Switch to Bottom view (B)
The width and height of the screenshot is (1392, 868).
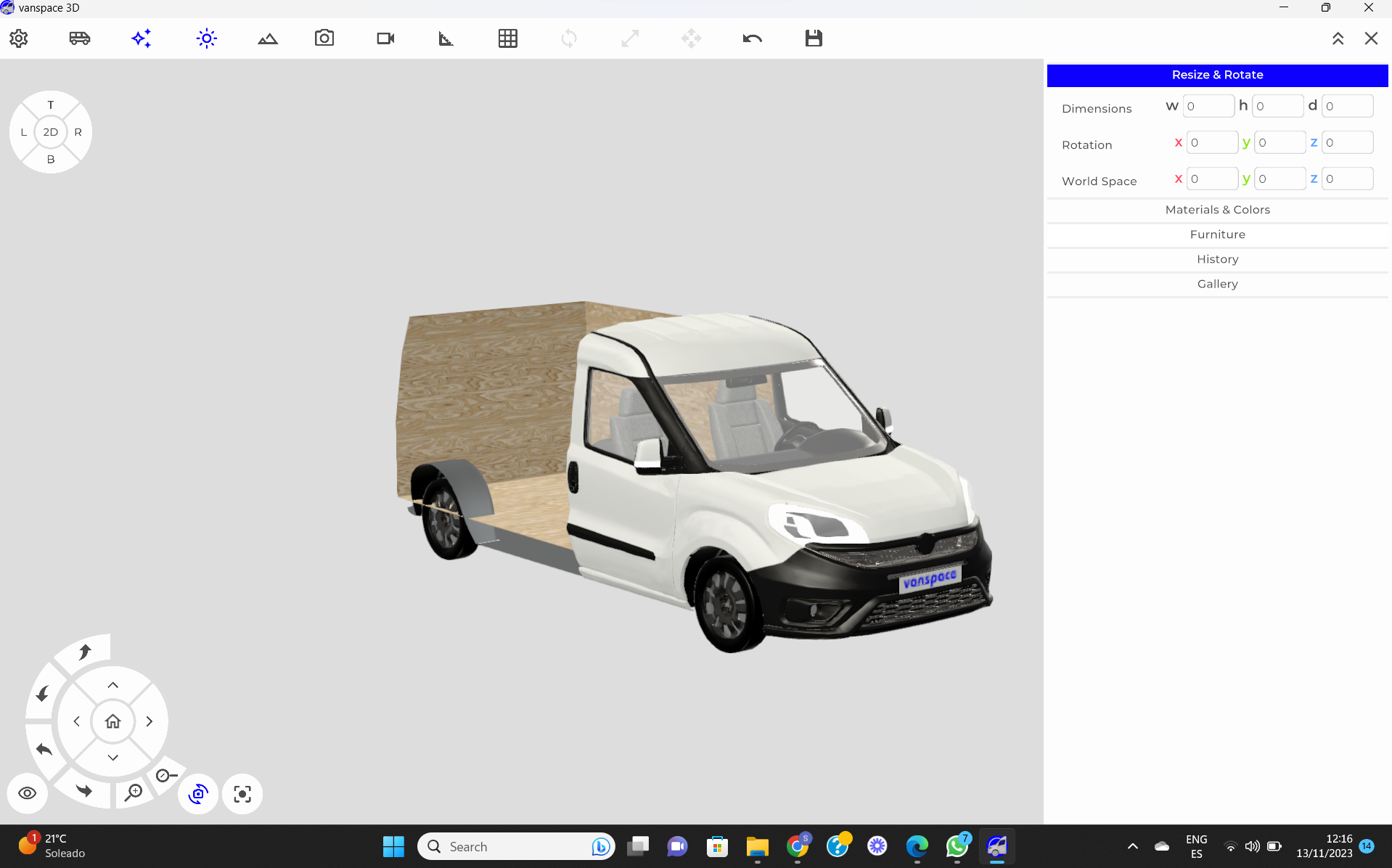(x=51, y=159)
